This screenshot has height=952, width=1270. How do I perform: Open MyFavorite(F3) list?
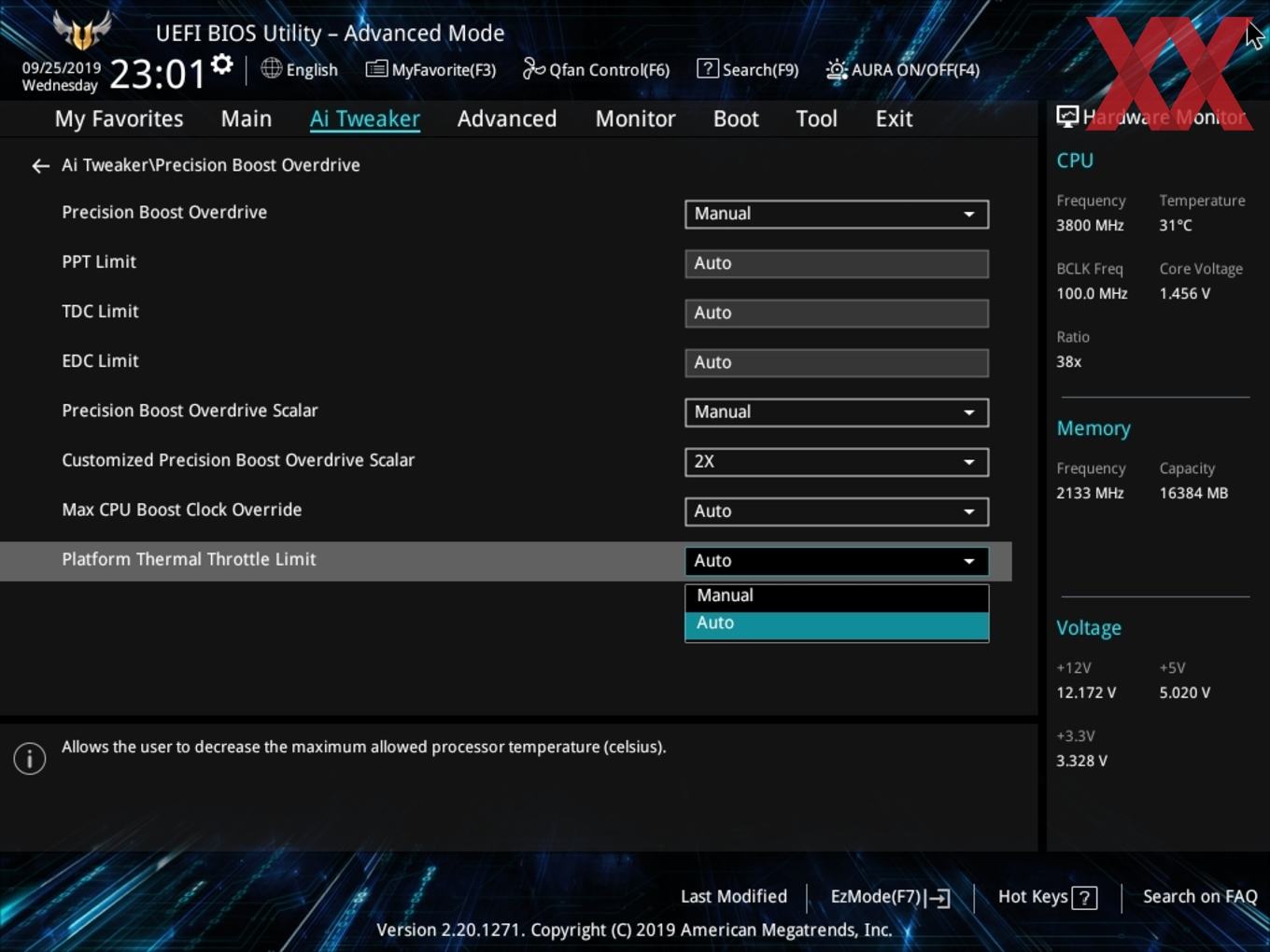[430, 69]
